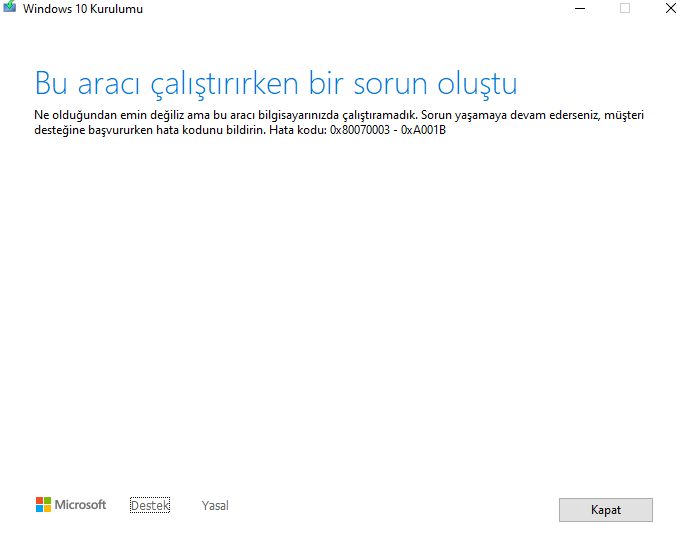Click the error code text 0x80070003 - 0xA001B
The height and width of the screenshot is (536, 682).
point(388,130)
